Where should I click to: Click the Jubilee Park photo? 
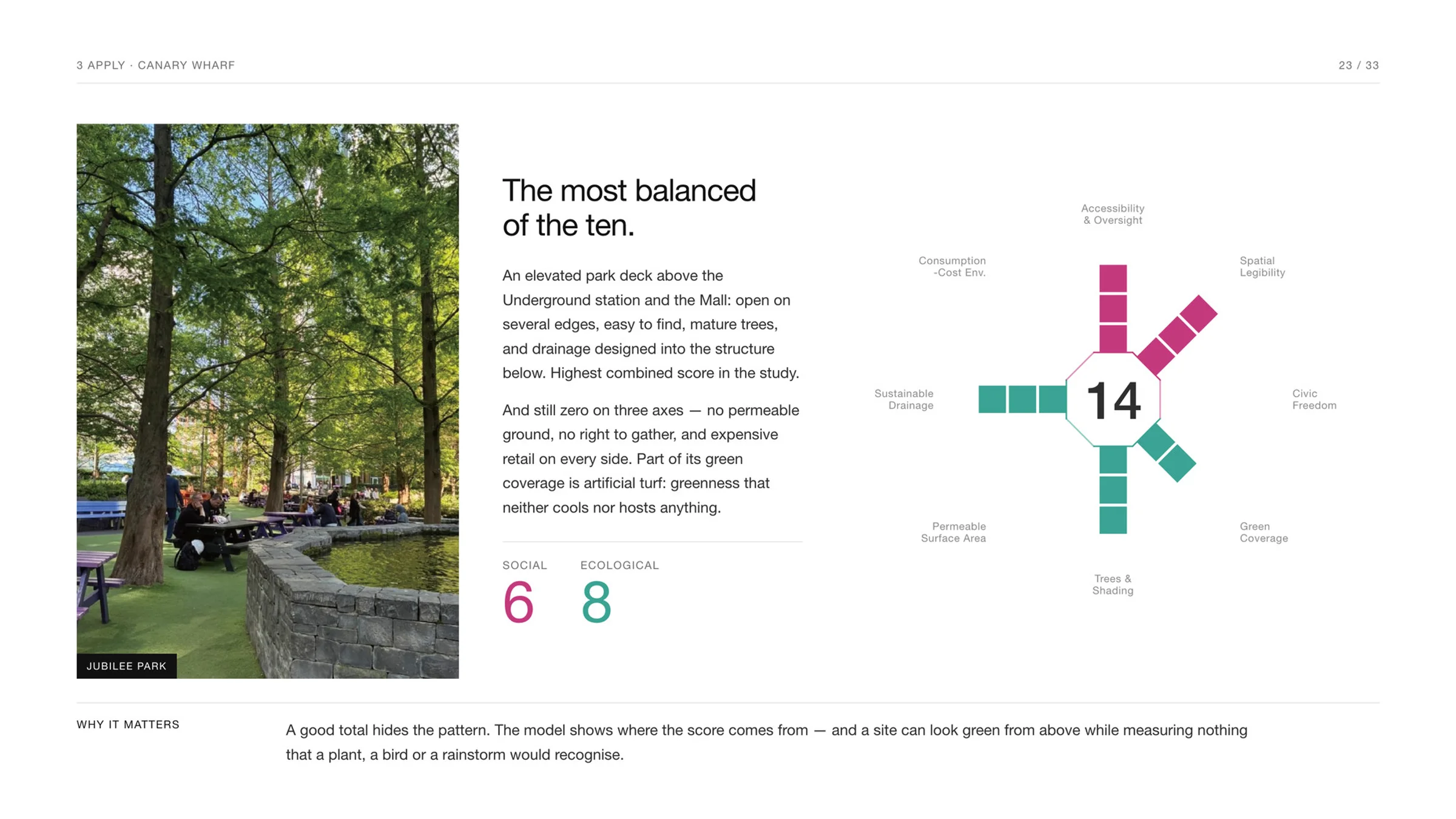pos(268,401)
